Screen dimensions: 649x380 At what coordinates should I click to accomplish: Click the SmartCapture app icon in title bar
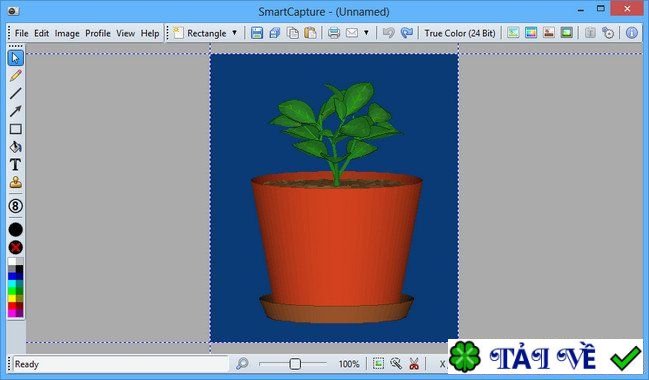coord(13,11)
